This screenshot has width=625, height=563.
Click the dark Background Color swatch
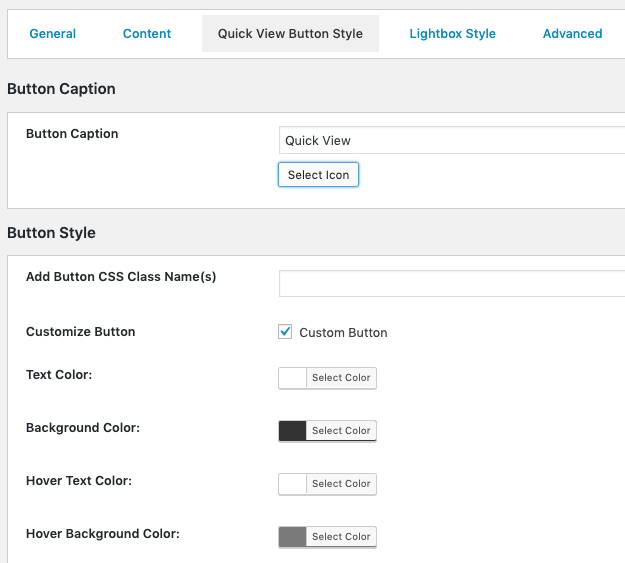click(292, 431)
